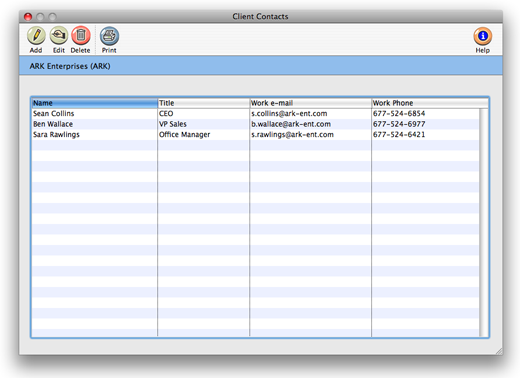
Task: Click the Edit contact icon
Action: [x=59, y=36]
